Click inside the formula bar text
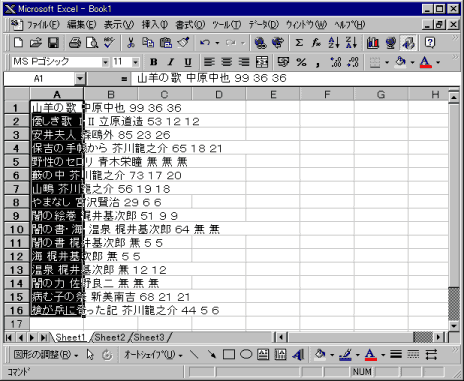Screen dimensions: 464x381 [x=212, y=78]
